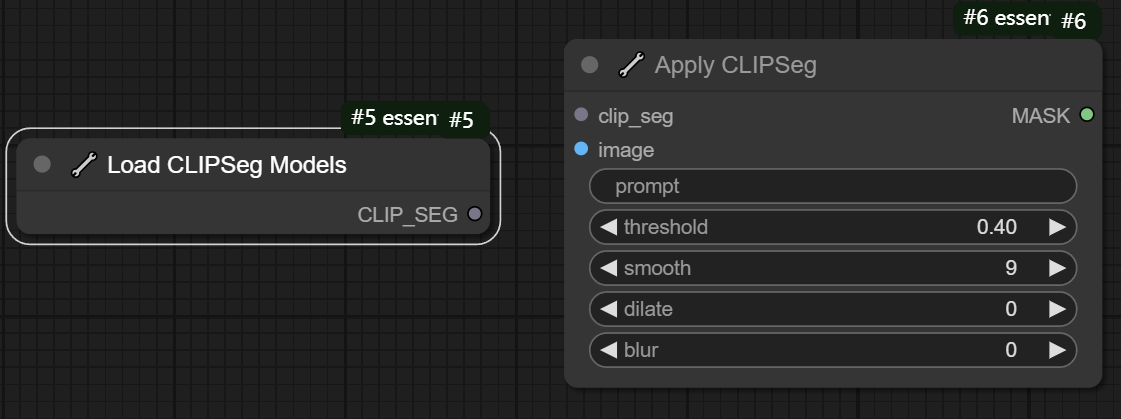Click the clip_seg input connector dot

[582, 115]
